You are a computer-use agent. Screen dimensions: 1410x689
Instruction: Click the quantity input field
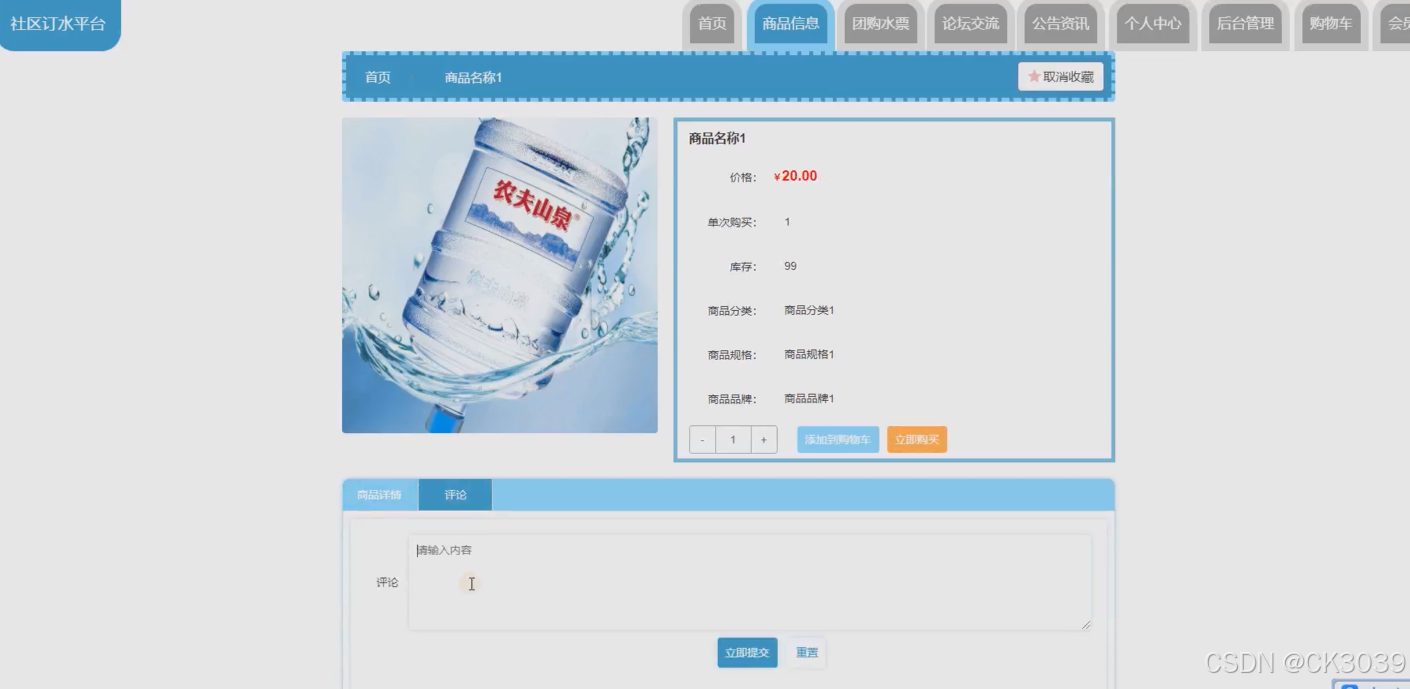(x=733, y=440)
